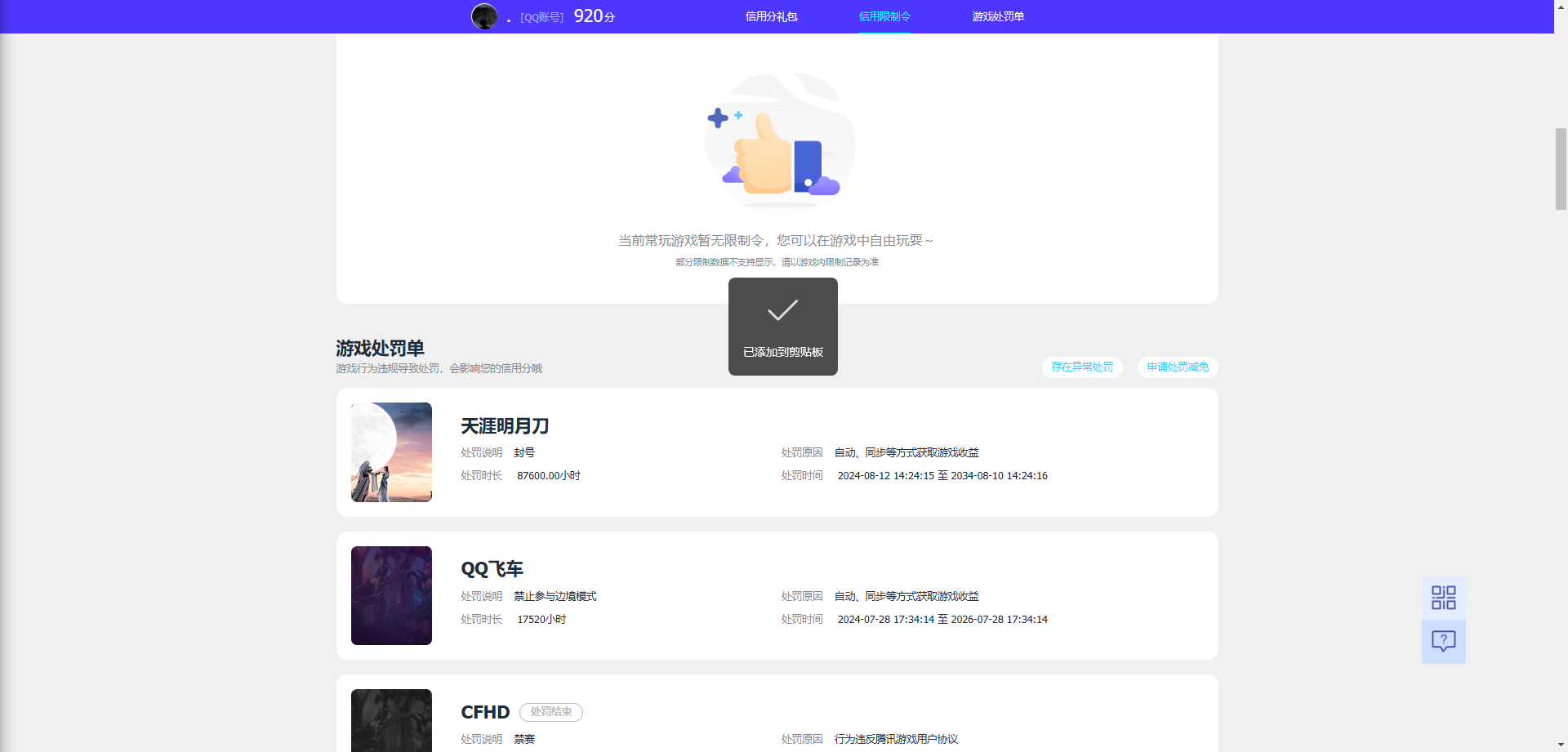
Task: Click the 封号 penalty description for 天涯明月刀
Action: [524, 452]
